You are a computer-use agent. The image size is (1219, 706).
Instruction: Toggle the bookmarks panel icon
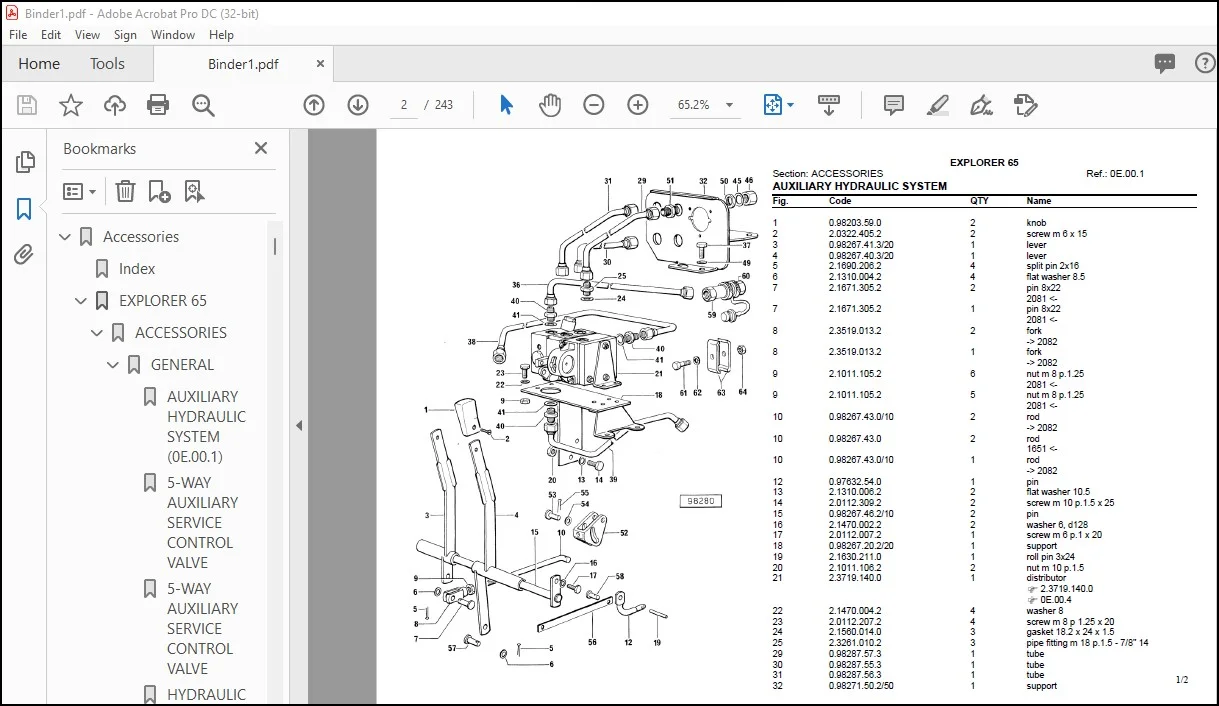(x=25, y=209)
